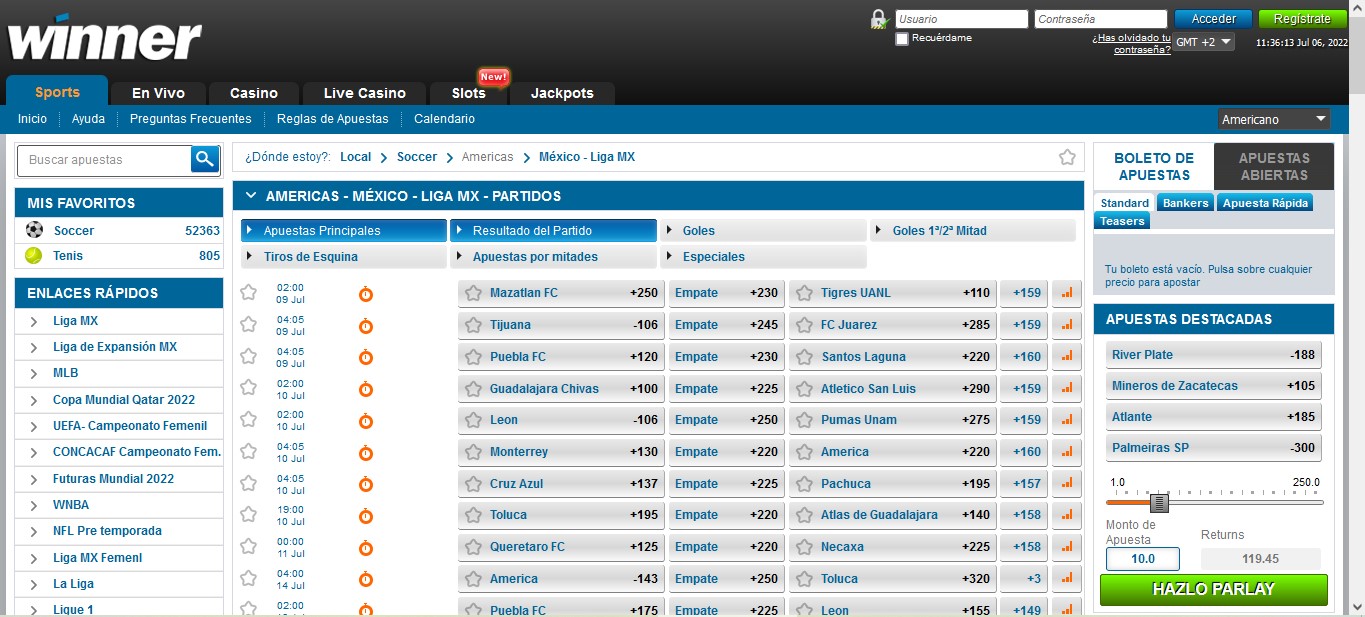Bet on Empate +245 for Tijuana match
Screen dimensions: 1365x617
(x=726, y=325)
